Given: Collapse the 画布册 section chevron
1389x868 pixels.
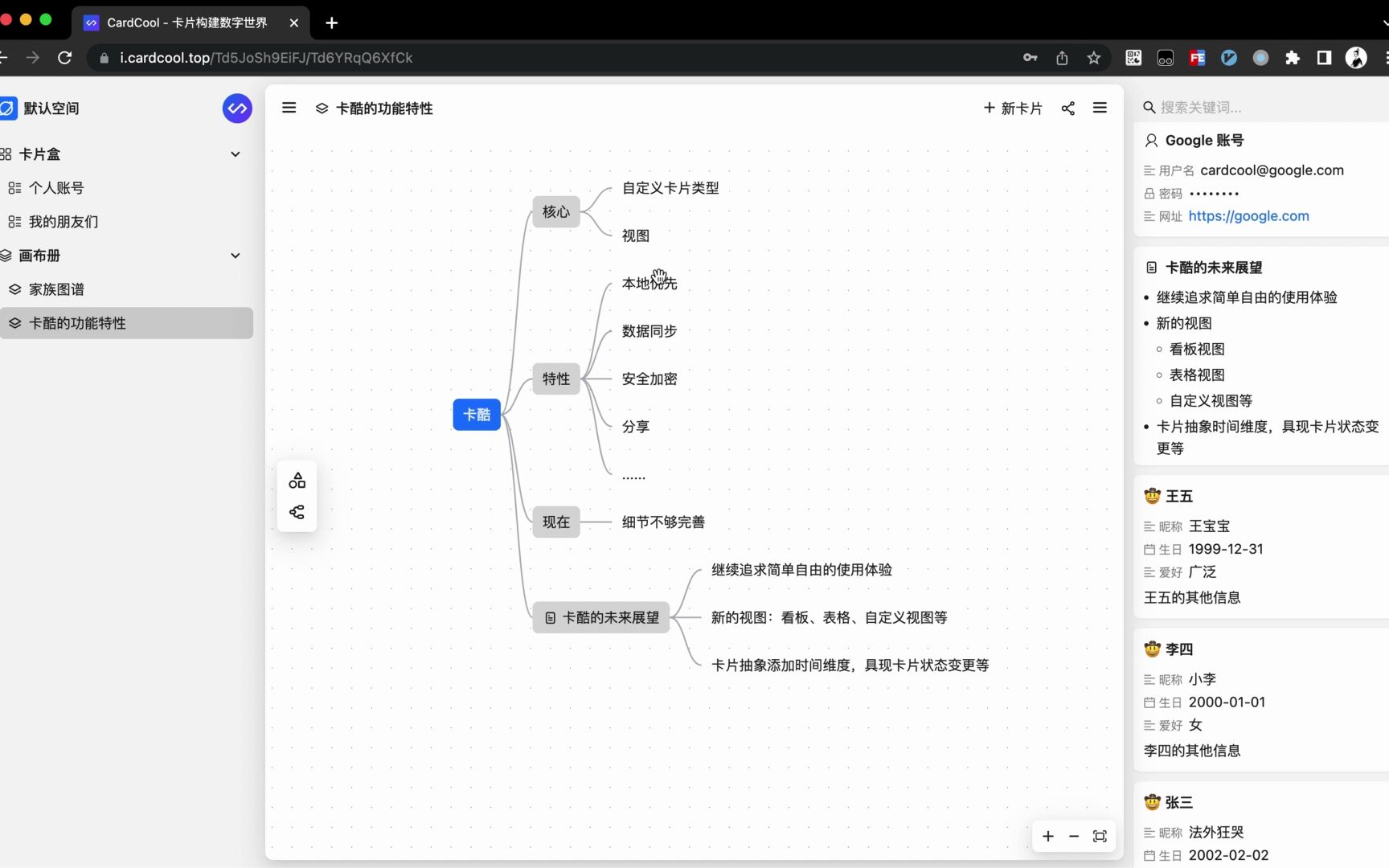Looking at the screenshot, I should click(x=236, y=256).
